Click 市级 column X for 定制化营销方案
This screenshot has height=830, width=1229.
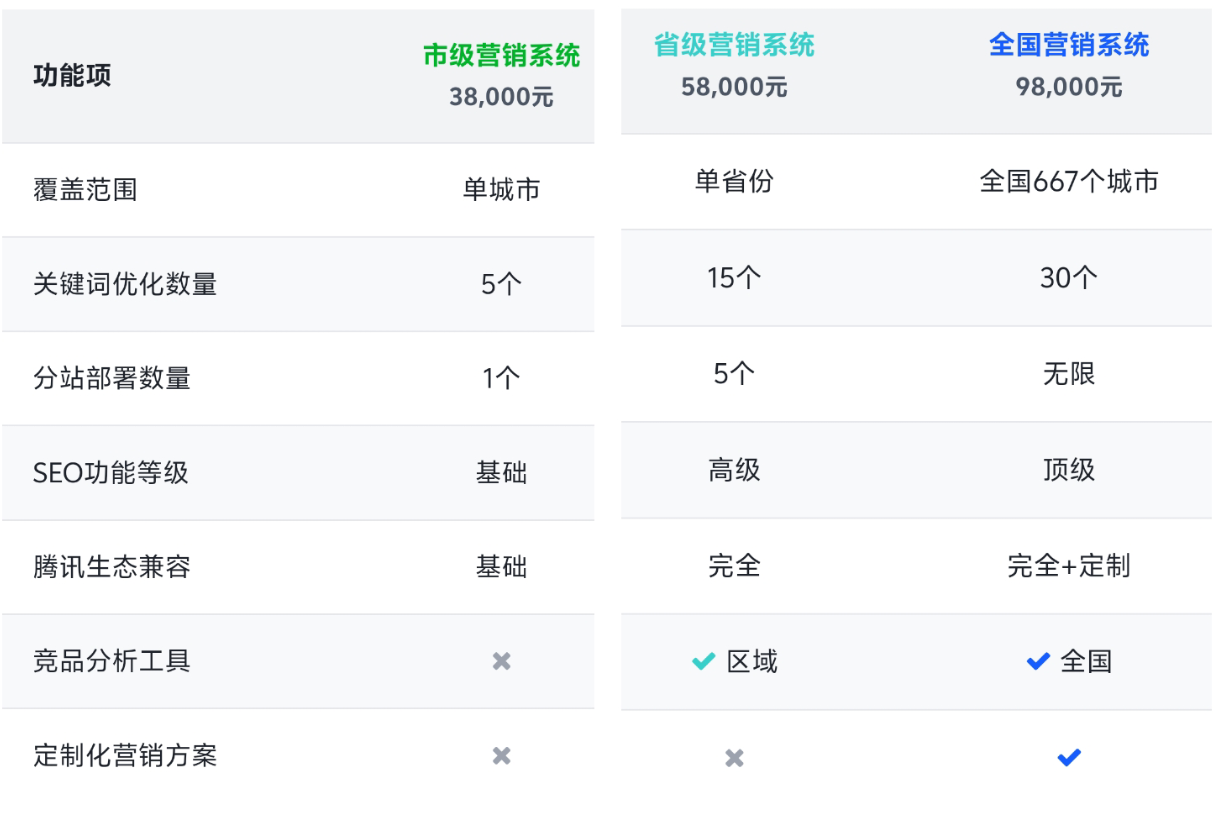(502, 756)
